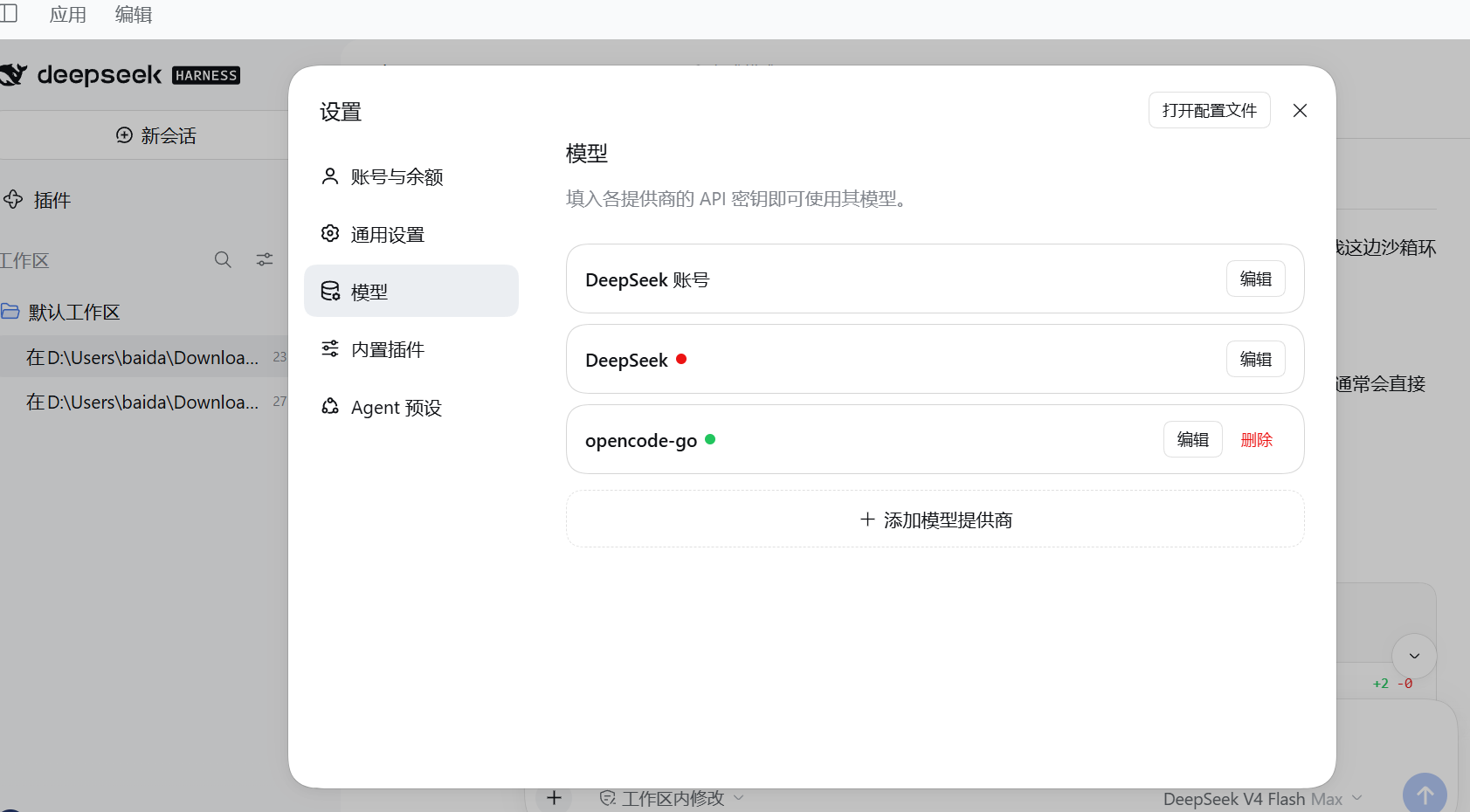Click the scroll-down chevron button in chat
1470x812 pixels.
pyautogui.click(x=1414, y=656)
